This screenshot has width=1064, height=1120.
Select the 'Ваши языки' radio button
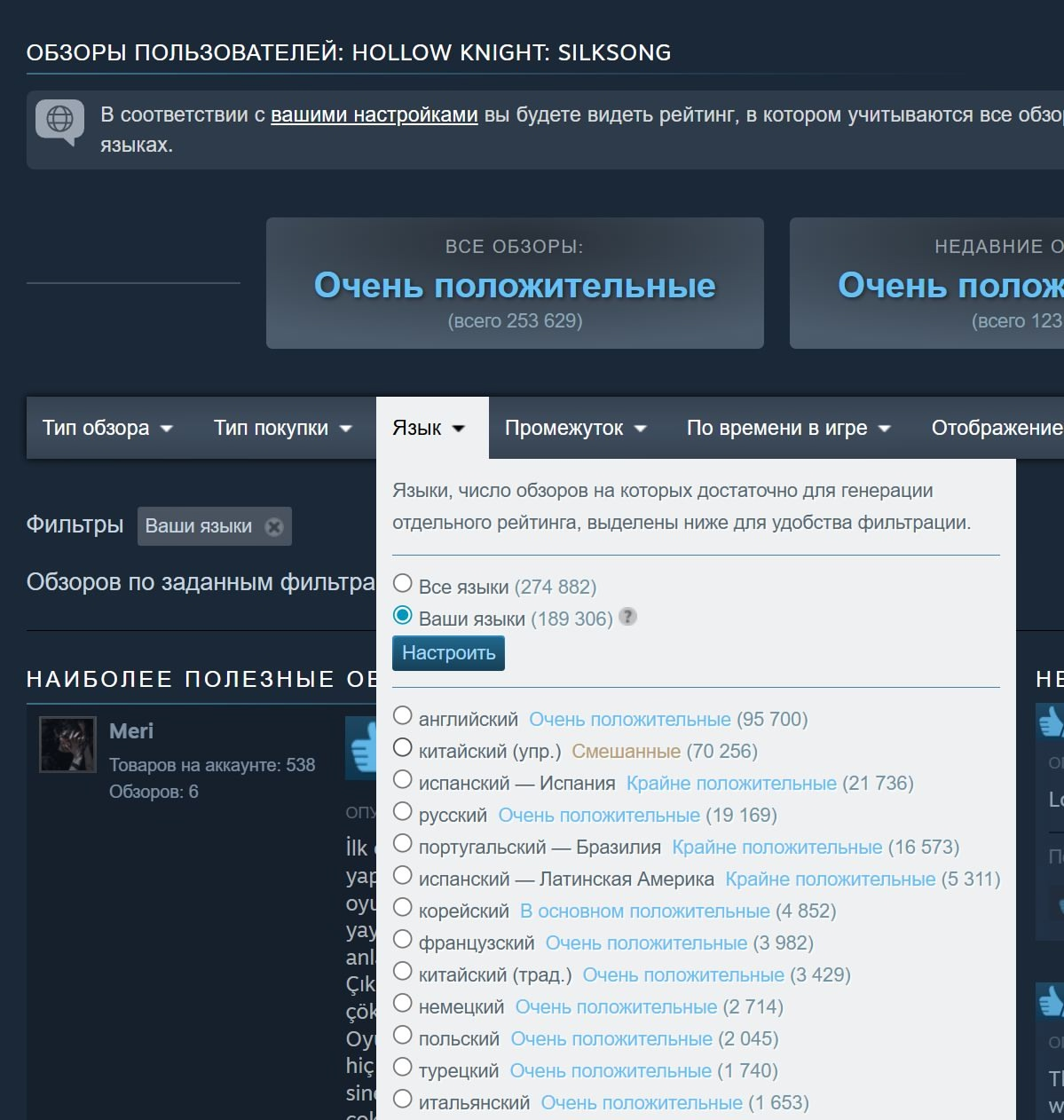coord(403,615)
